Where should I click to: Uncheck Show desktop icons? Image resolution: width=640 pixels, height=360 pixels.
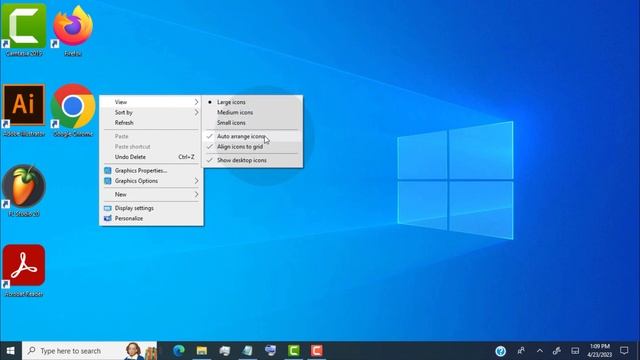coord(252,160)
